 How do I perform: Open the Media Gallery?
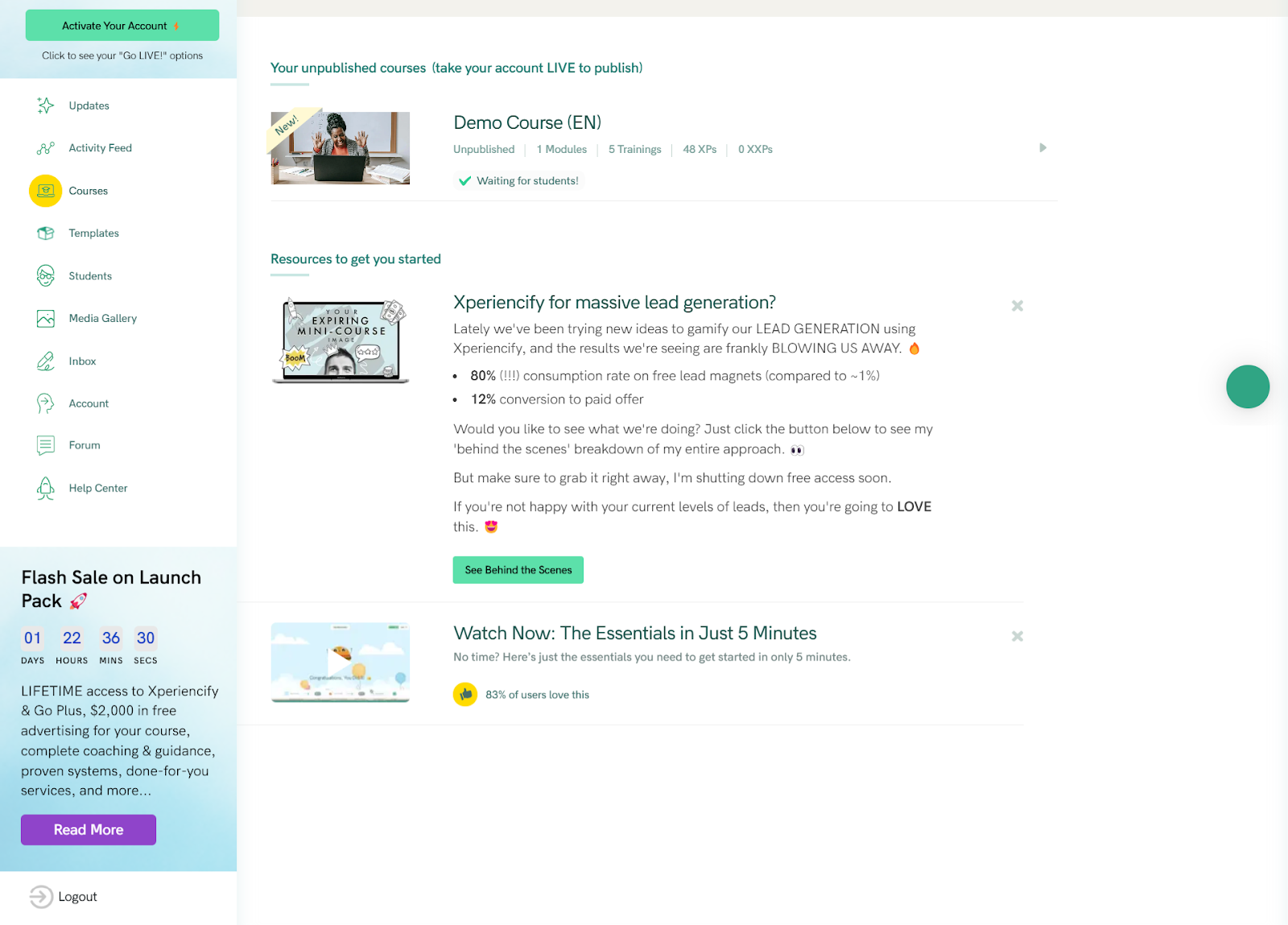pyautogui.click(x=102, y=318)
